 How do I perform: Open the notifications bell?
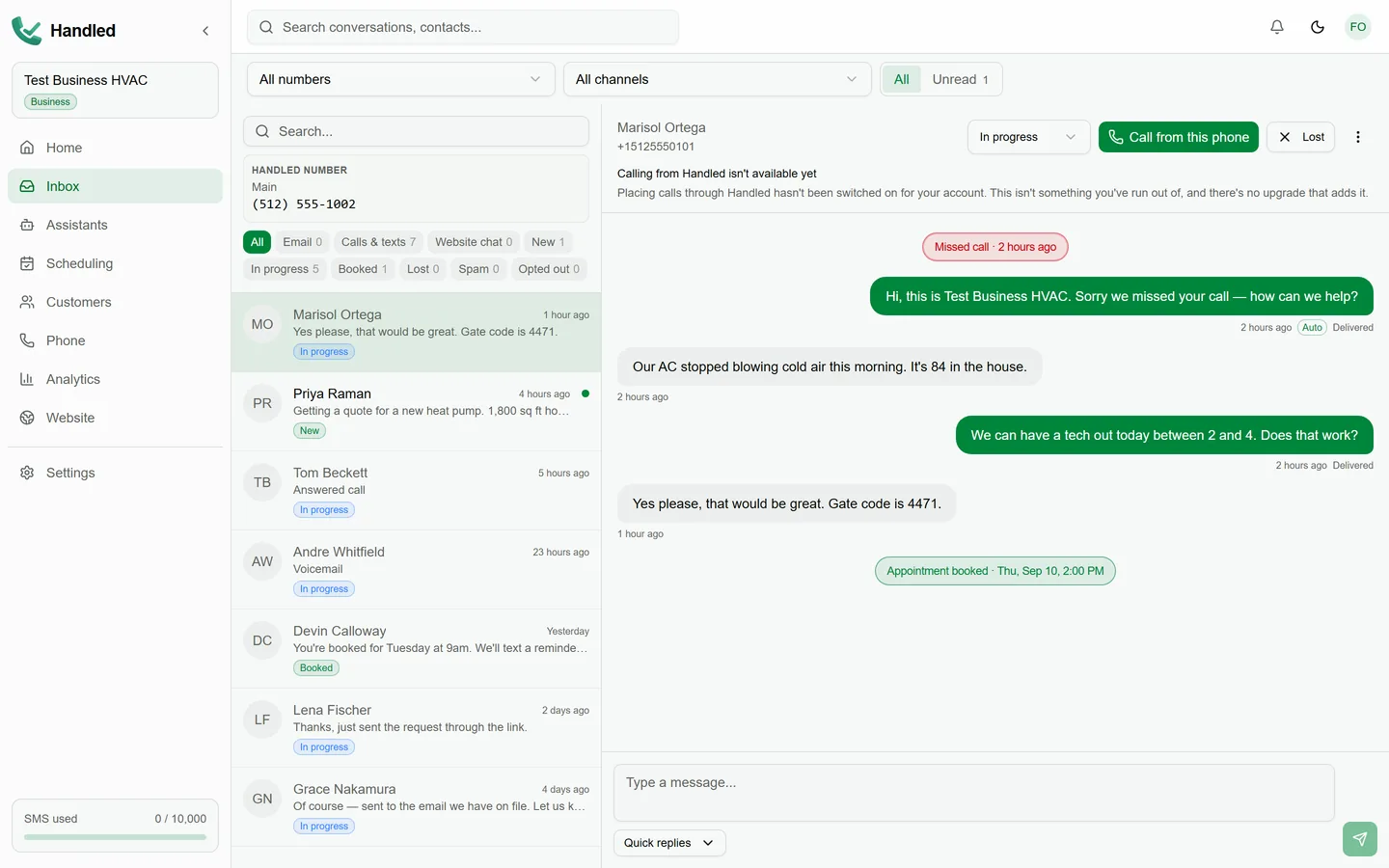tap(1277, 27)
